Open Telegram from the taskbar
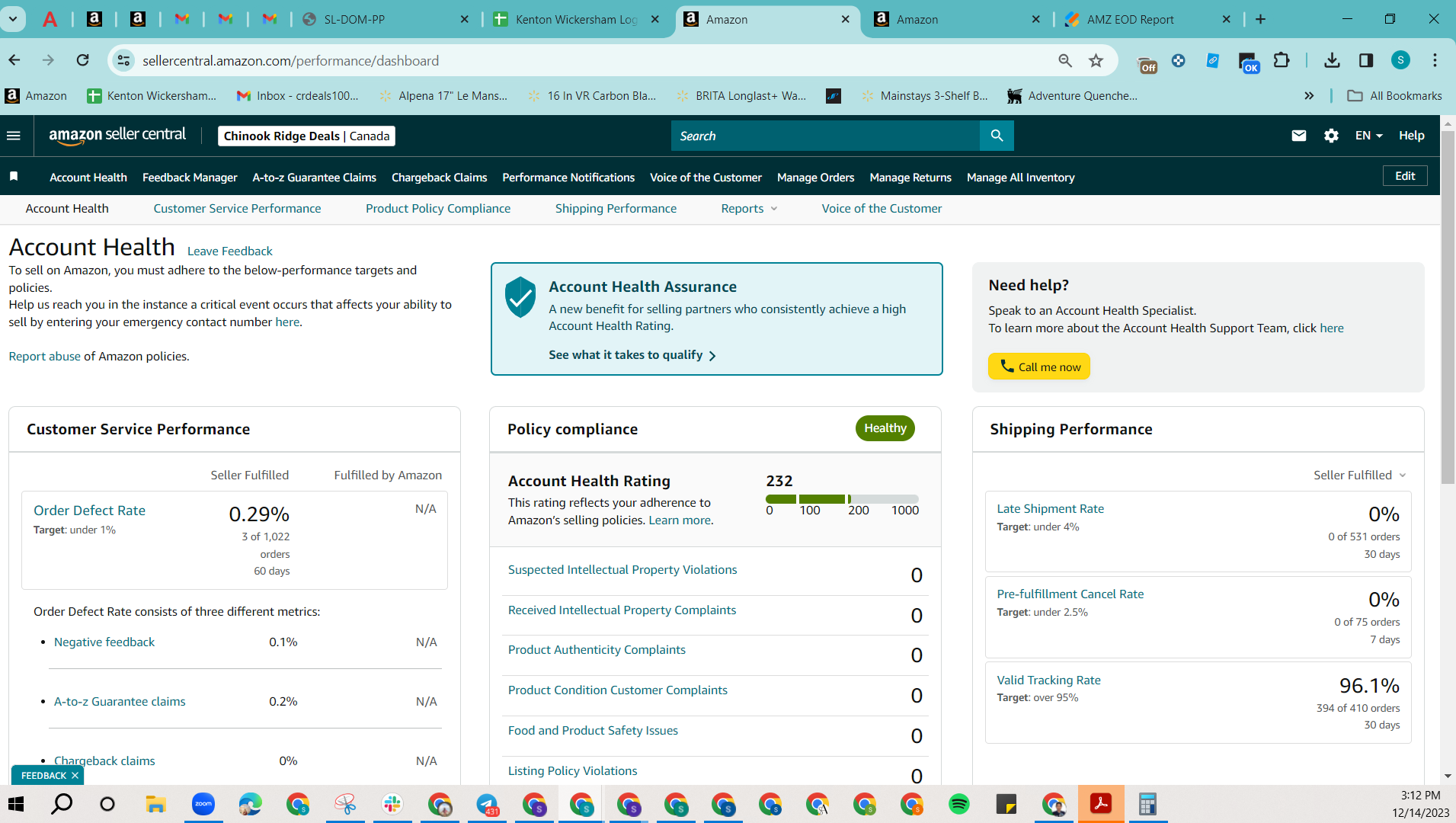This screenshot has width=1456, height=823. 487,804
